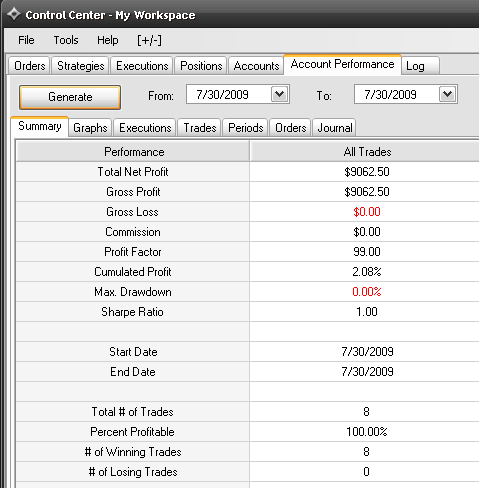The image size is (479, 488).
Task: Select the Total Net Profit value cell
Action: coord(367,172)
